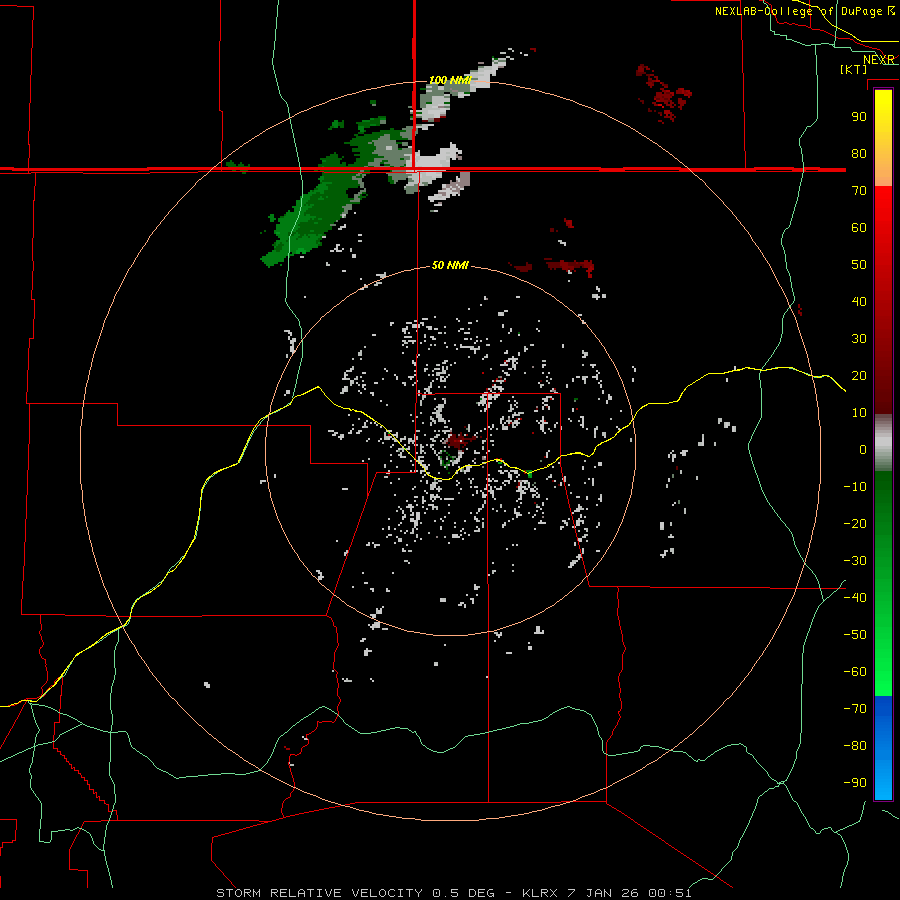
Task: Click the 70 value on the velocity scale
Action: 859,191
